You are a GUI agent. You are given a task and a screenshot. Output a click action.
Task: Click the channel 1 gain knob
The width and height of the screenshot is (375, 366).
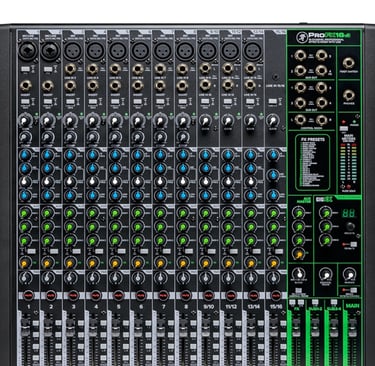(x=26, y=121)
